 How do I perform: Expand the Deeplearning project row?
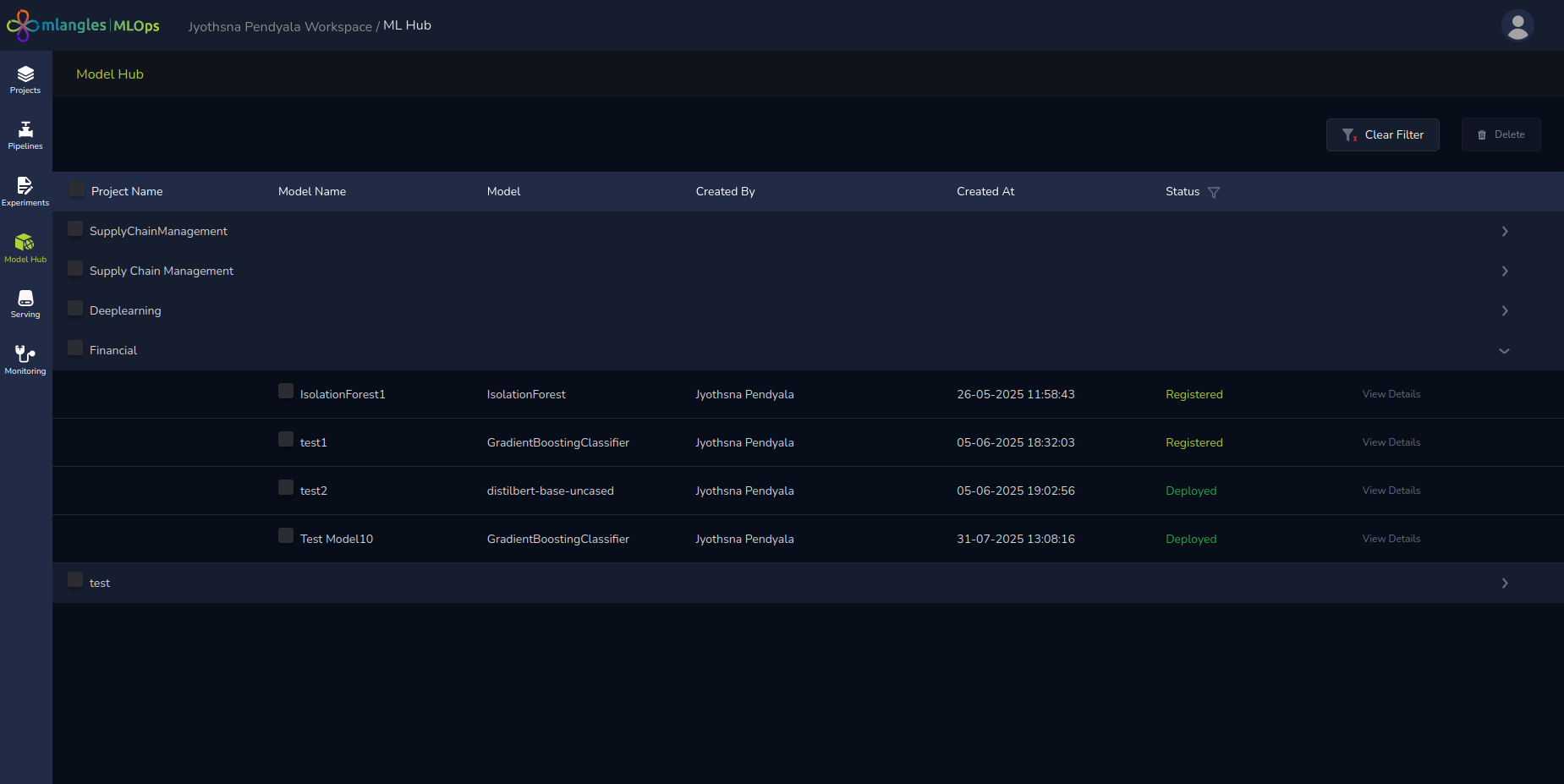tap(1504, 311)
